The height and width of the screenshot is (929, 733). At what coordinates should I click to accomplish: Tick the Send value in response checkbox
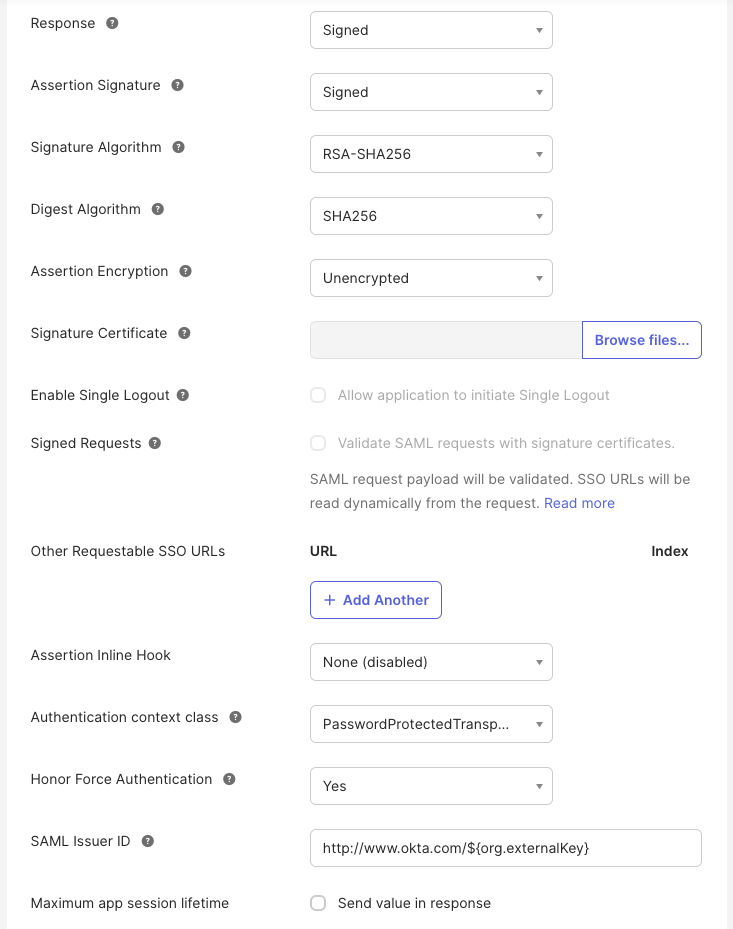pos(318,903)
